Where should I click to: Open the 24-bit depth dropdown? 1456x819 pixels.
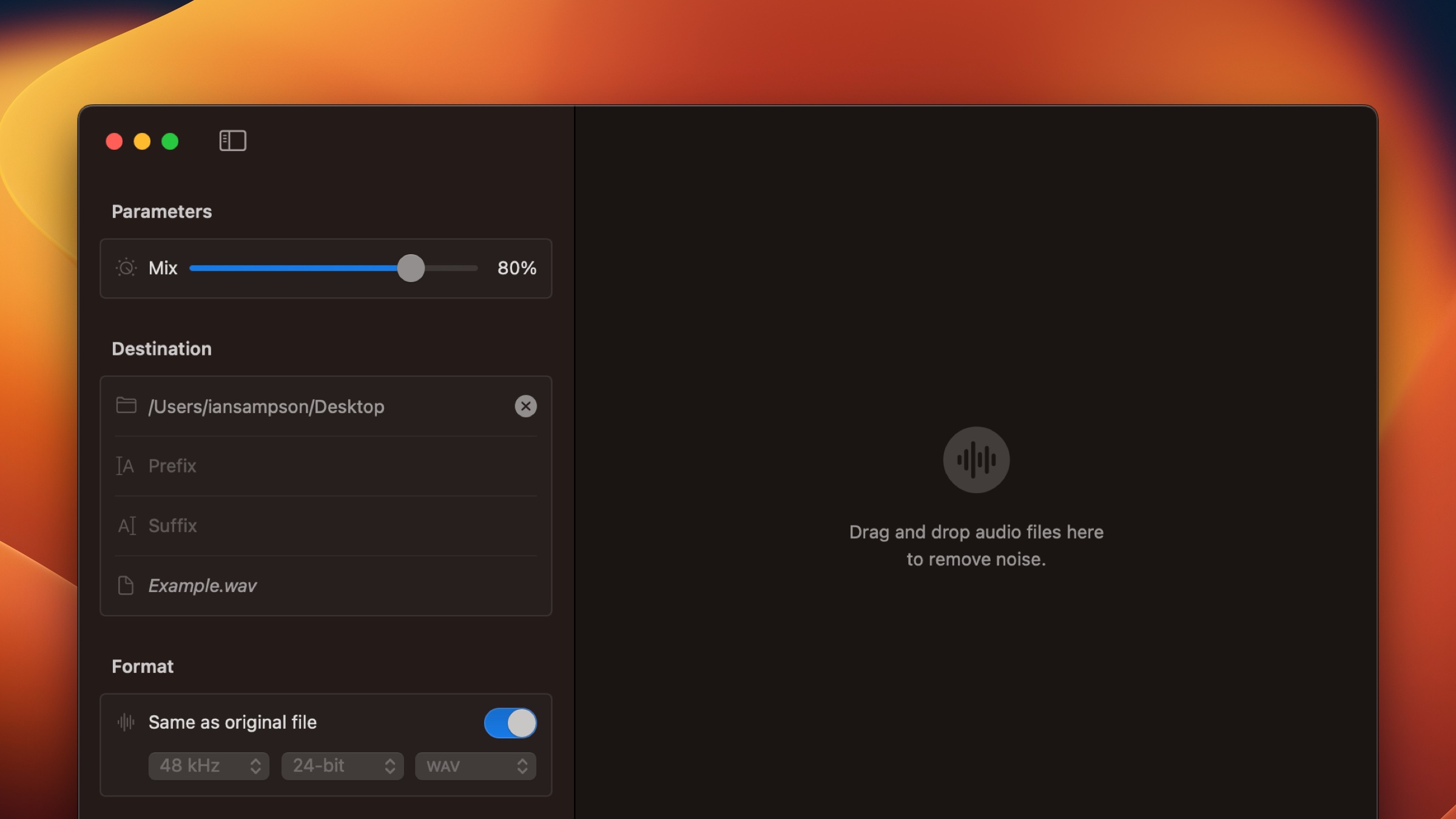click(x=342, y=766)
